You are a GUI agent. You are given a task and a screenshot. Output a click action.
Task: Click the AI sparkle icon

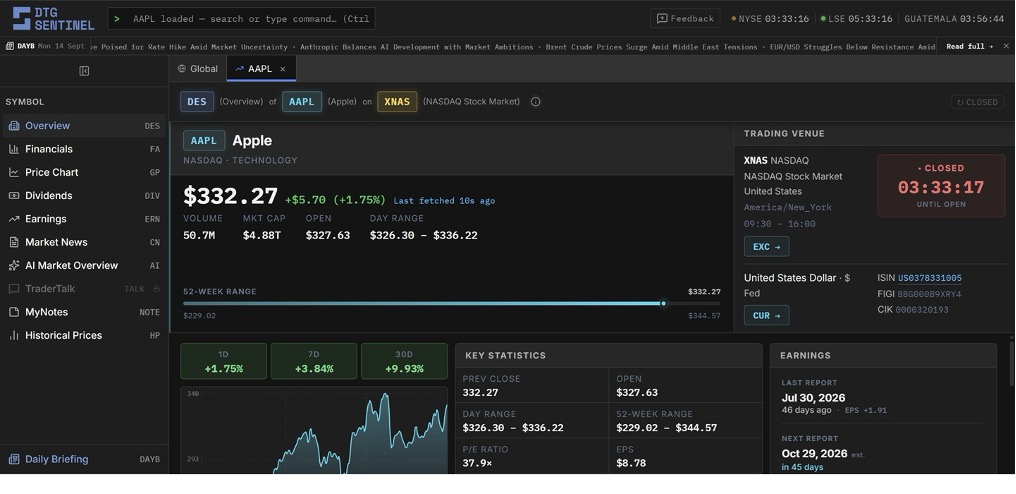[14, 266]
